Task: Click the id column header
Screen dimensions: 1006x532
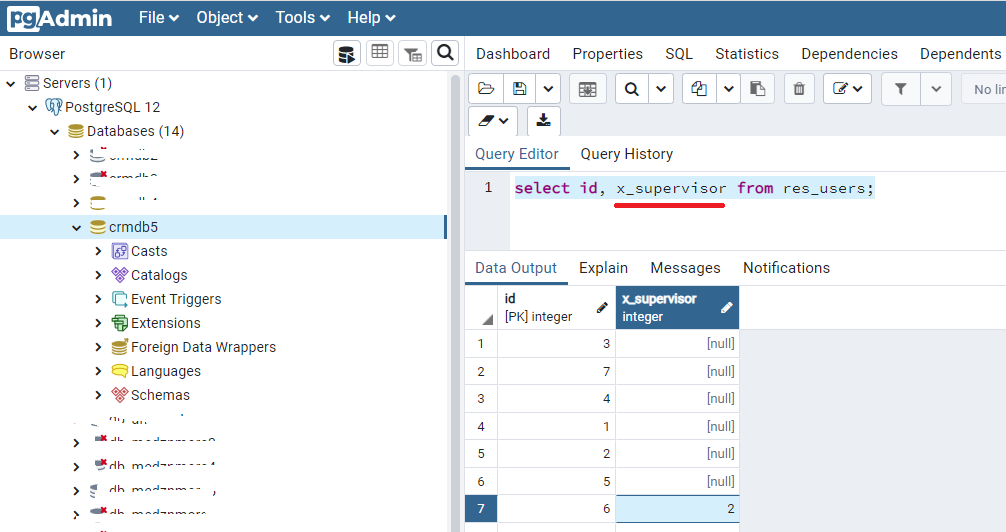Action: click(556, 307)
